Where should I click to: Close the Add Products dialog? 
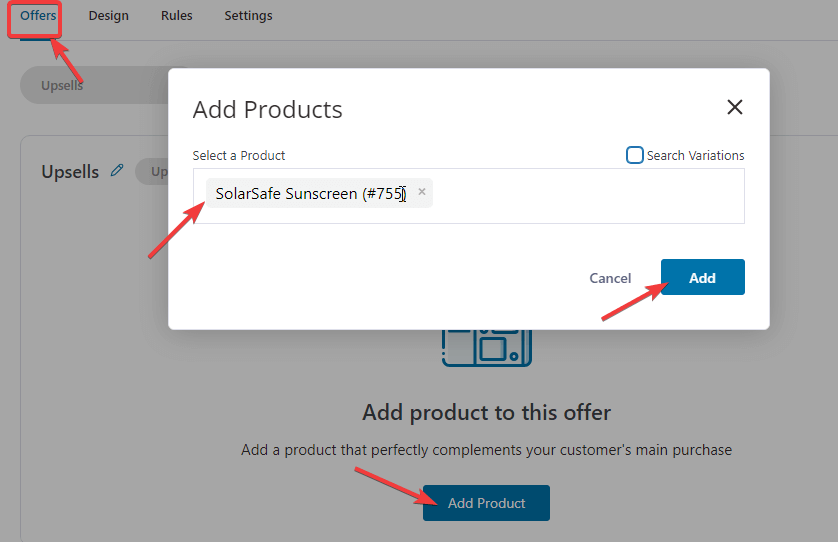735,107
